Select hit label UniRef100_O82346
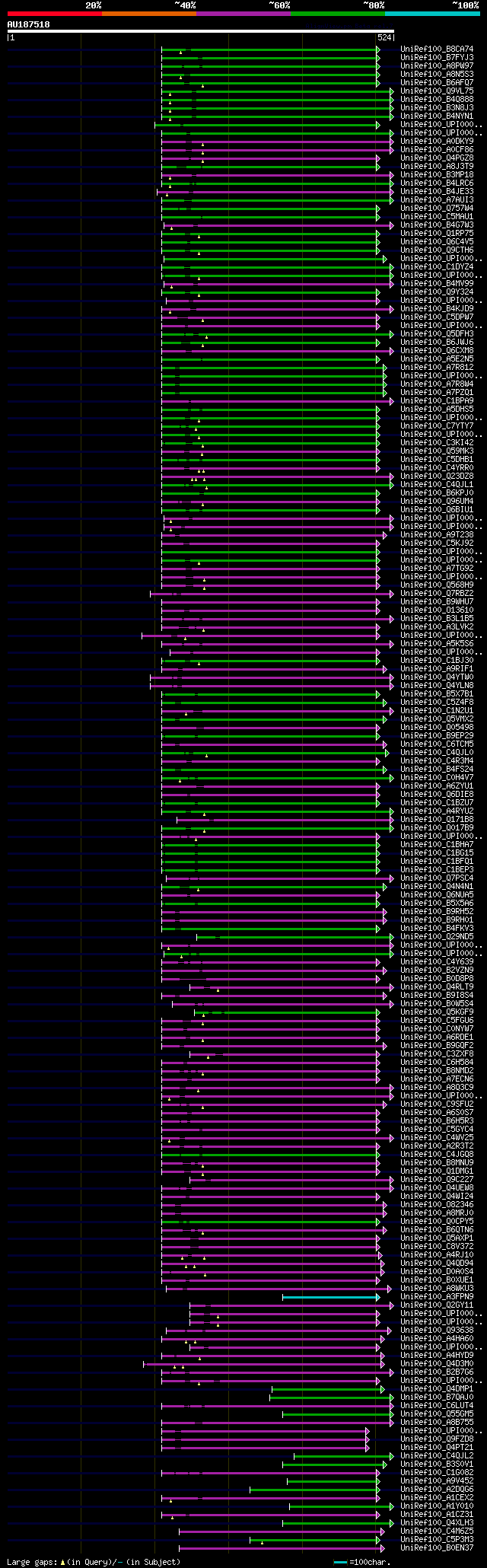This screenshot has width=487, height=1568. pyautogui.click(x=437, y=1204)
